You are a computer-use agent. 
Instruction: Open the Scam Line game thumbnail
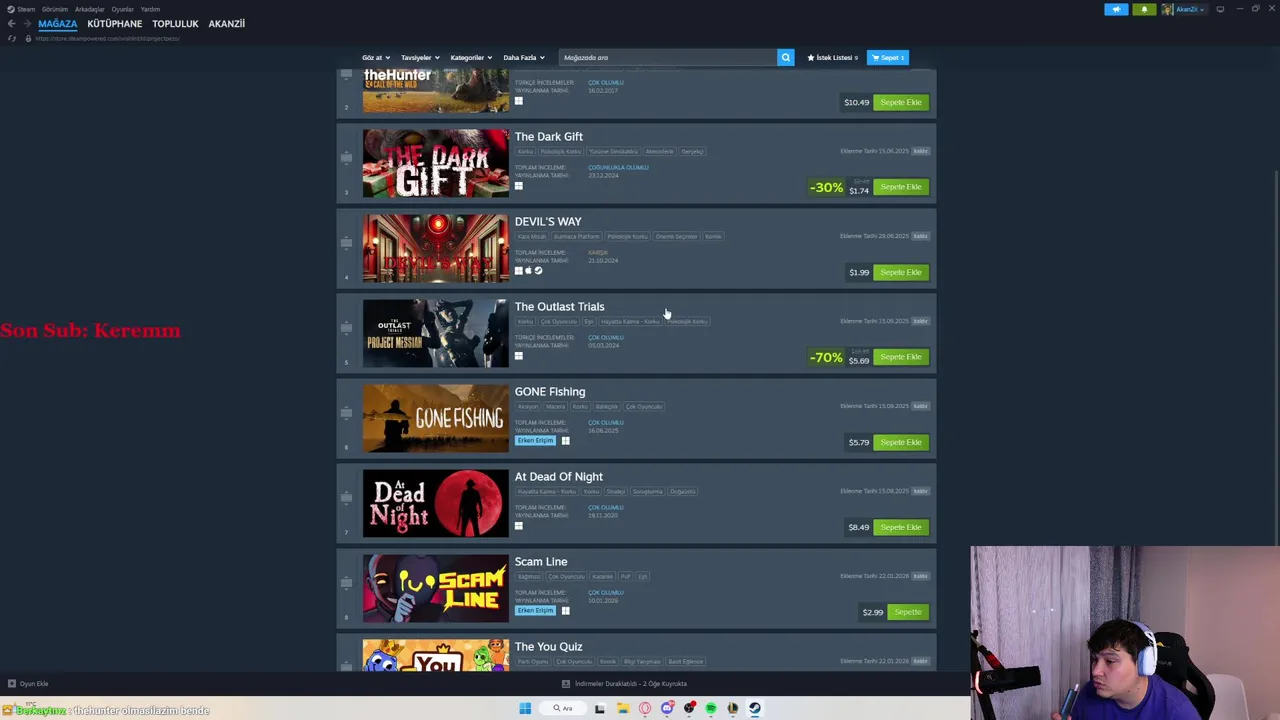(436, 588)
